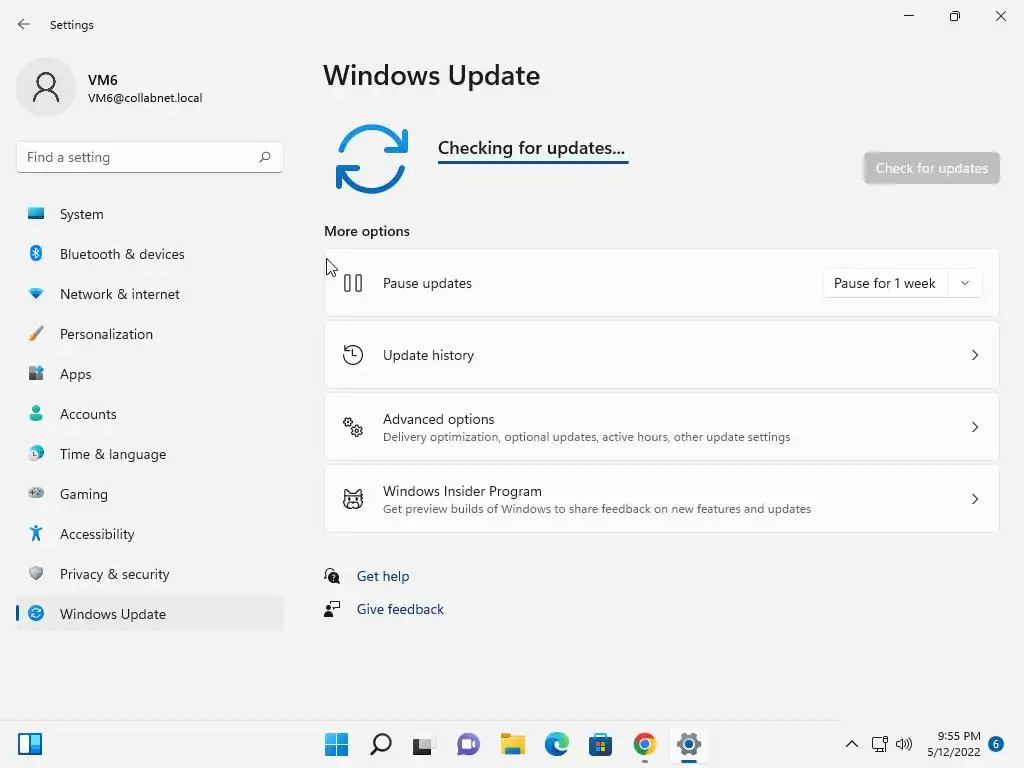
Task: Click the Gaming controller icon
Action: coord(36,493)
